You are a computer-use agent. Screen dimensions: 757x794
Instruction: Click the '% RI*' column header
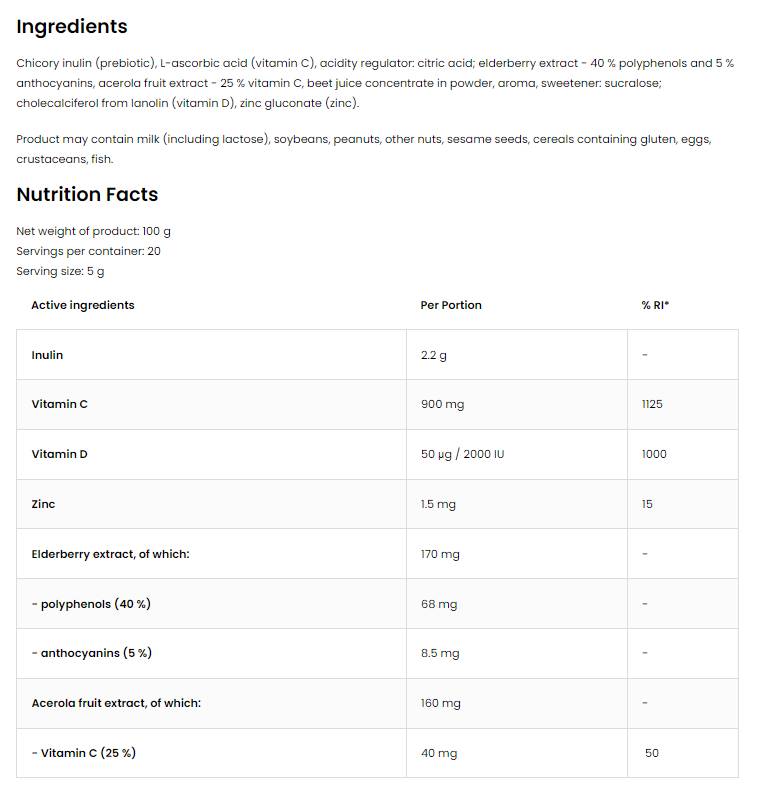tap(655, 305)
